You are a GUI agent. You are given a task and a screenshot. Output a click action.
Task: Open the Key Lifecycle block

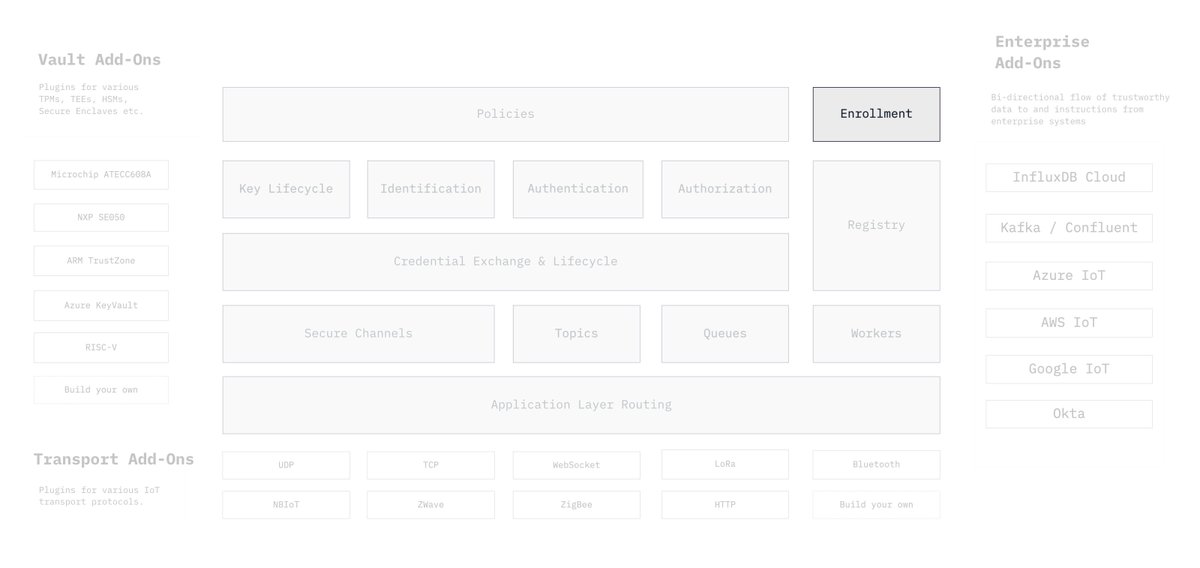pyautogui.click(x=286, y=189)
